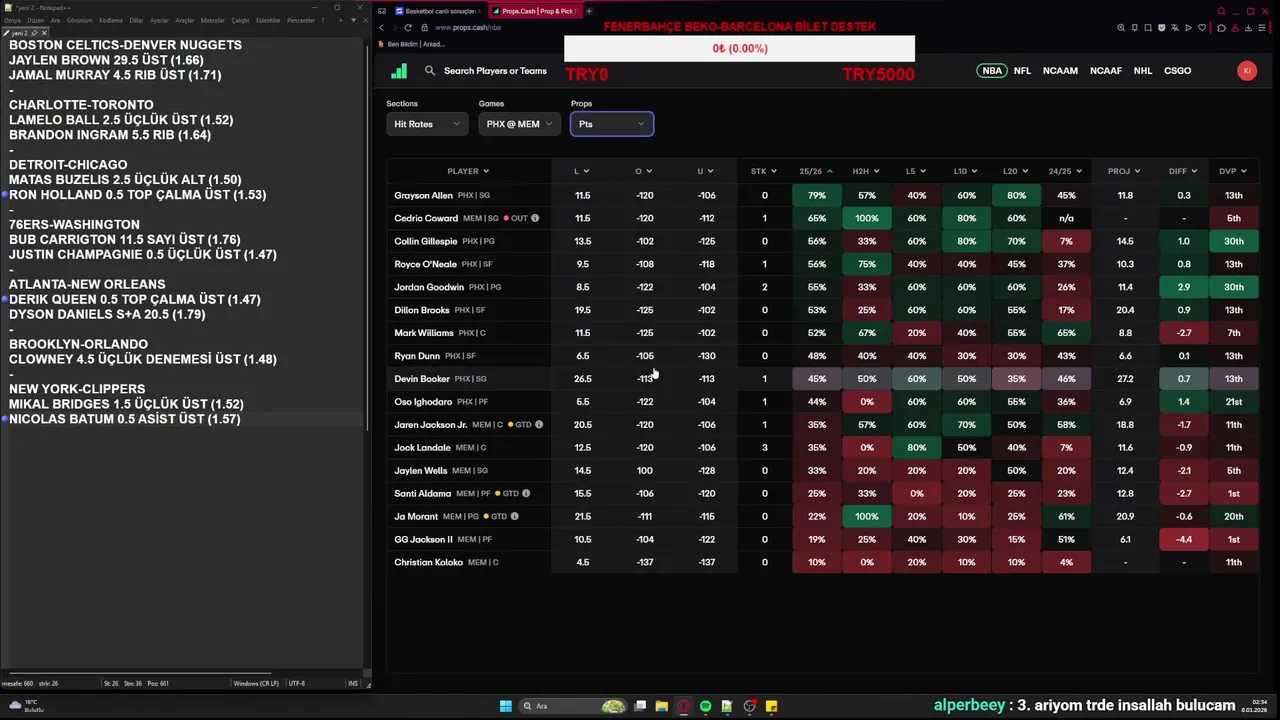The width and height of the screenshot is (1280, 720).
Task: Open Spotify from the taskbar
Action: (x=705, y=706)
